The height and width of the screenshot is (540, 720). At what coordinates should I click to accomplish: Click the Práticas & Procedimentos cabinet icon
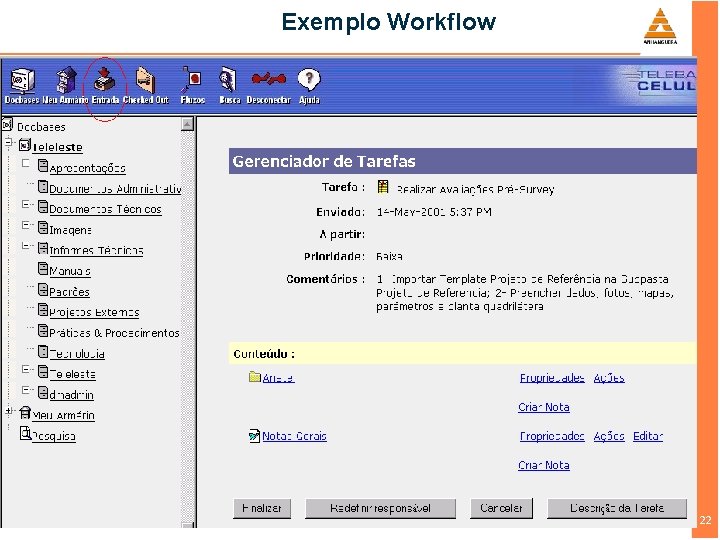point(43,331)
